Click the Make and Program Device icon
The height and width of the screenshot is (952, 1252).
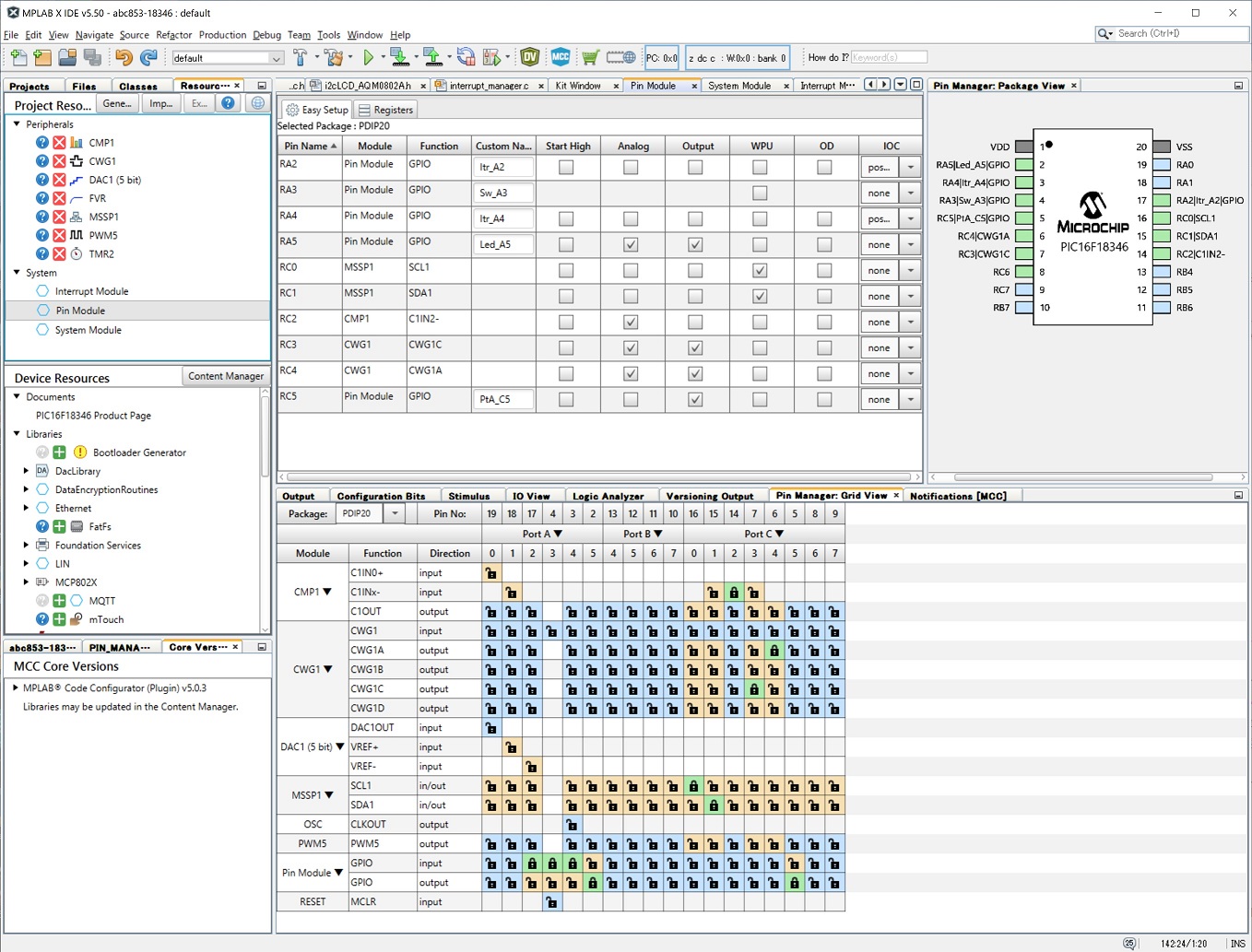[399, 57]
